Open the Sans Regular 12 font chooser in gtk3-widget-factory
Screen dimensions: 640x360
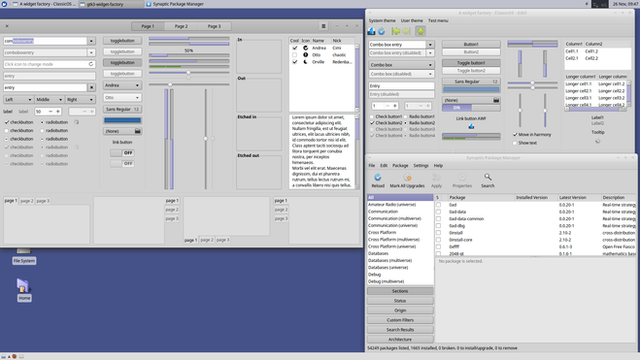122,109
